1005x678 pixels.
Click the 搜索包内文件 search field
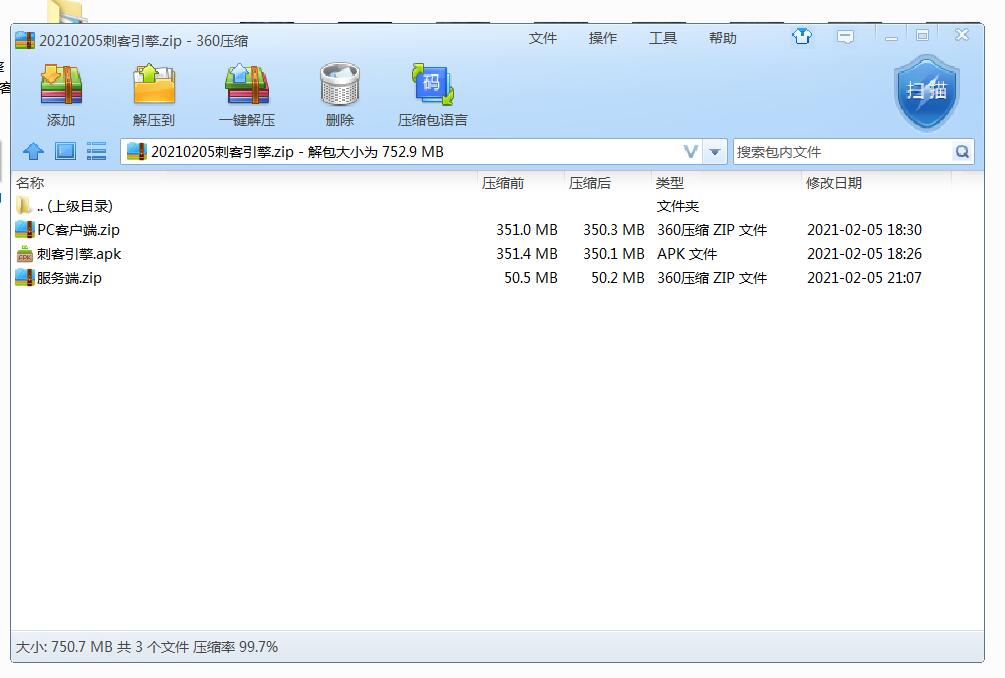click(840, 152)
